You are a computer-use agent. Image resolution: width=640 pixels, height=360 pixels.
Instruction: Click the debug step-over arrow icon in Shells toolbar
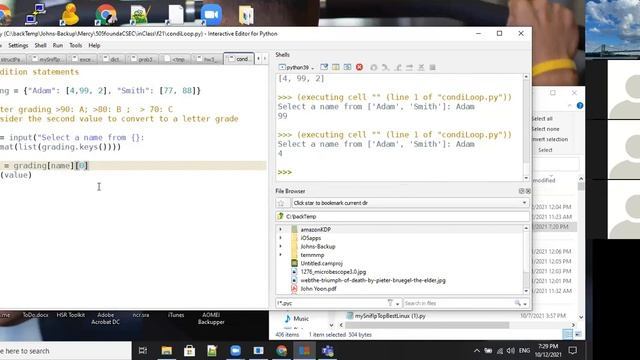point(385,67)
